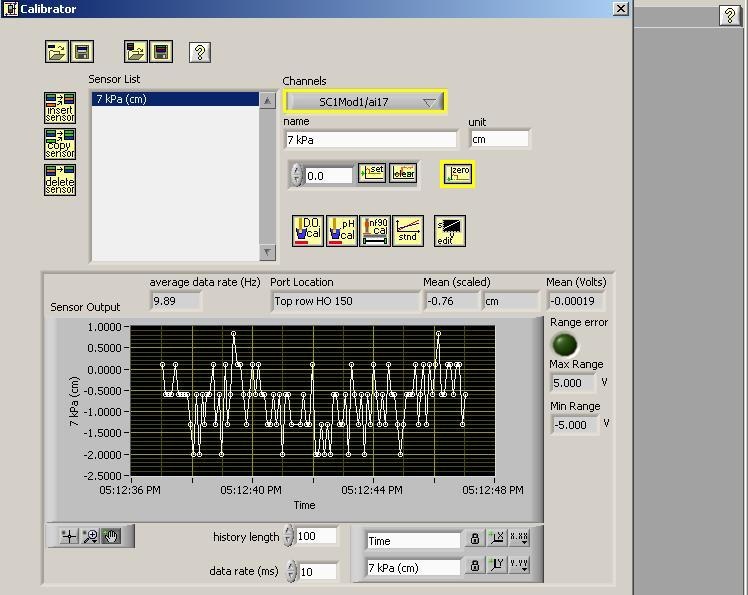Click the Max Range value 5.000

coord(573,383)
